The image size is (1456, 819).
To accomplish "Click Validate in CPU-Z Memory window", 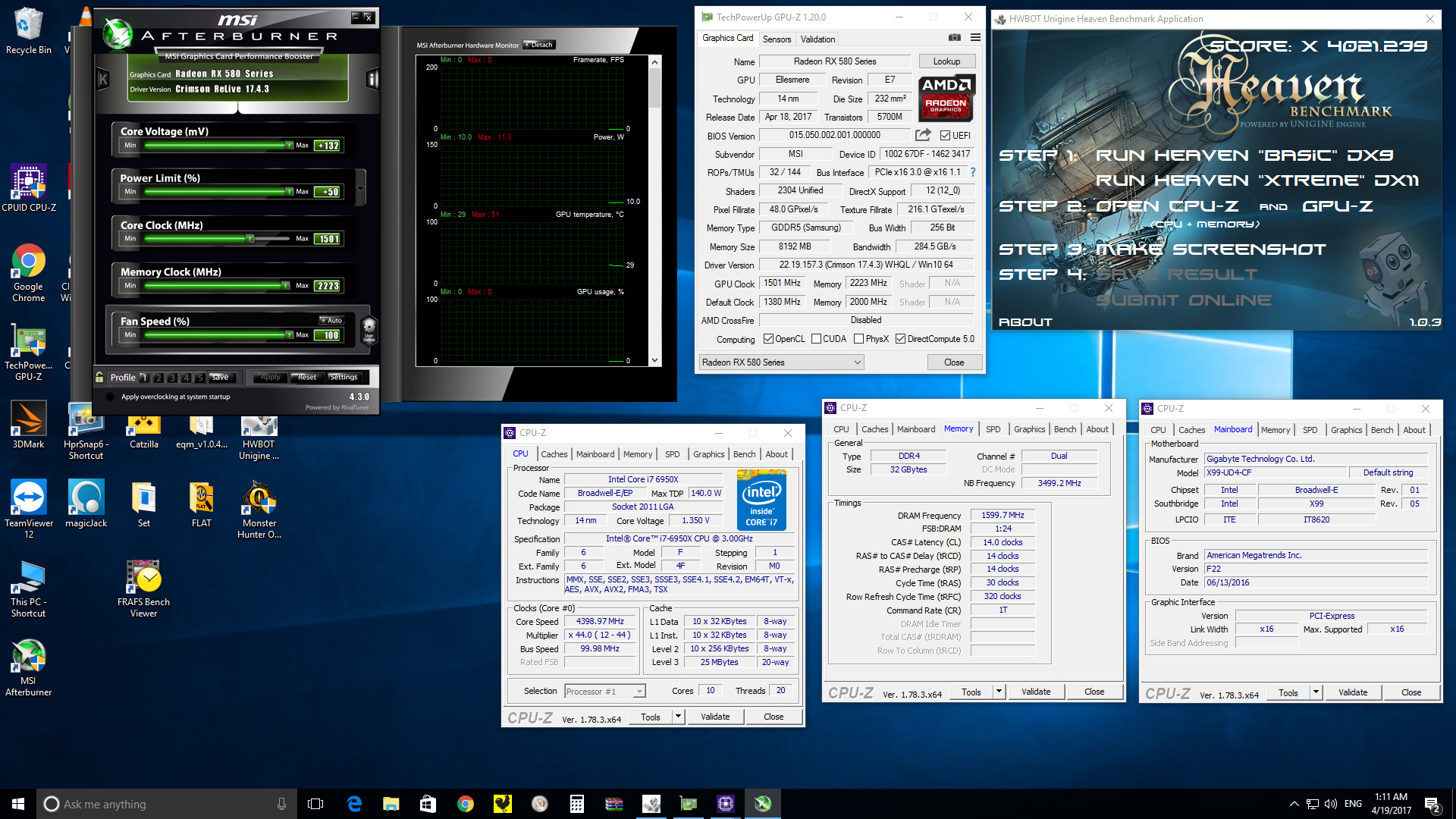I will pos(1036,692).
